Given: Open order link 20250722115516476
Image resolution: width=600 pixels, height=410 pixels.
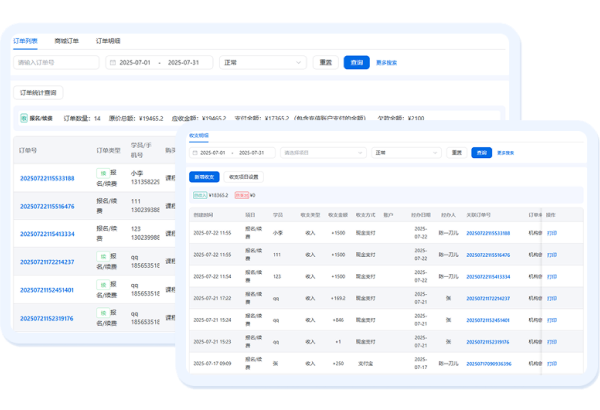Looking at the screenshot, I should tap(47, 206).
